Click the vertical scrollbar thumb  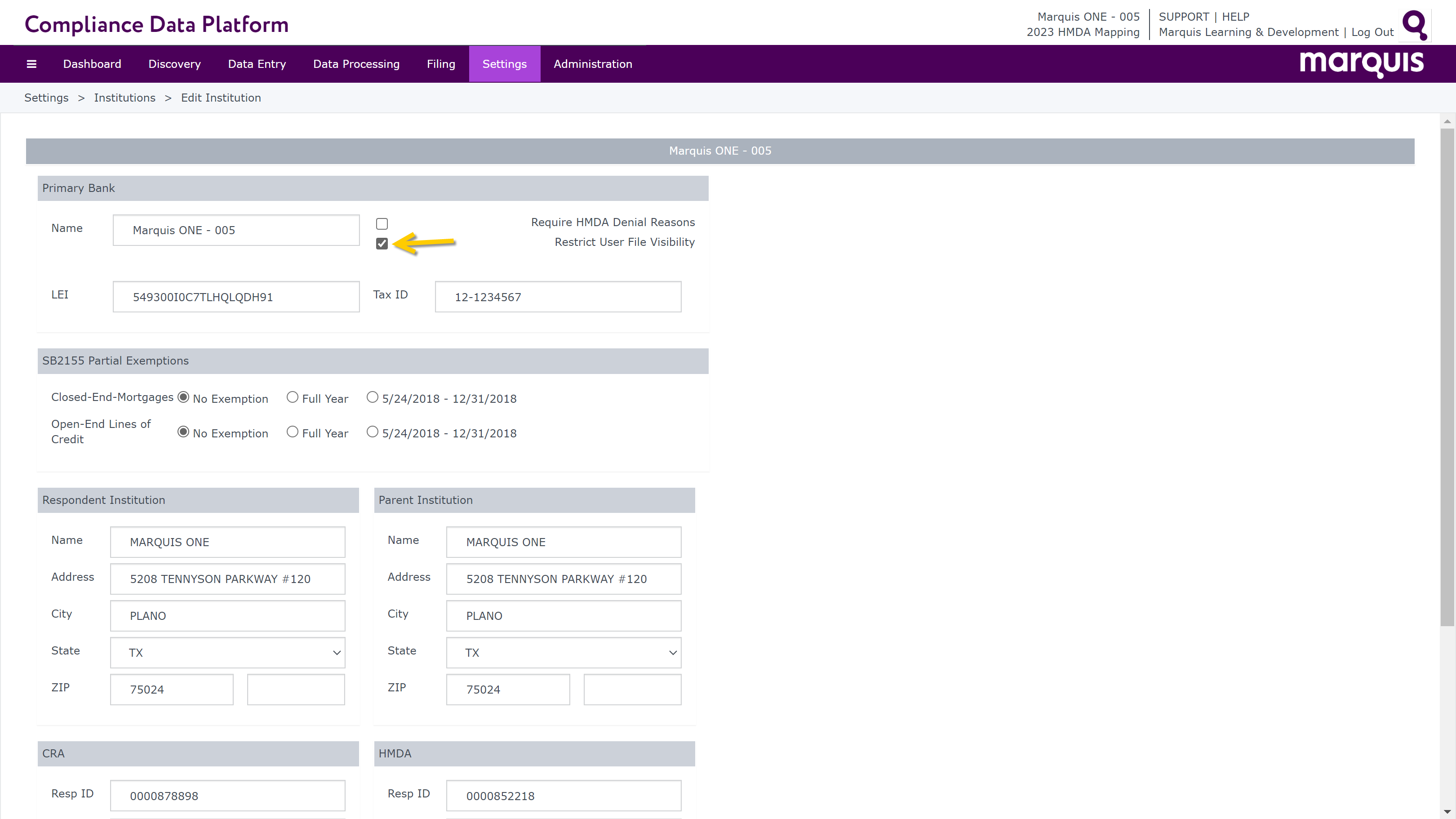pos(1447,377)
